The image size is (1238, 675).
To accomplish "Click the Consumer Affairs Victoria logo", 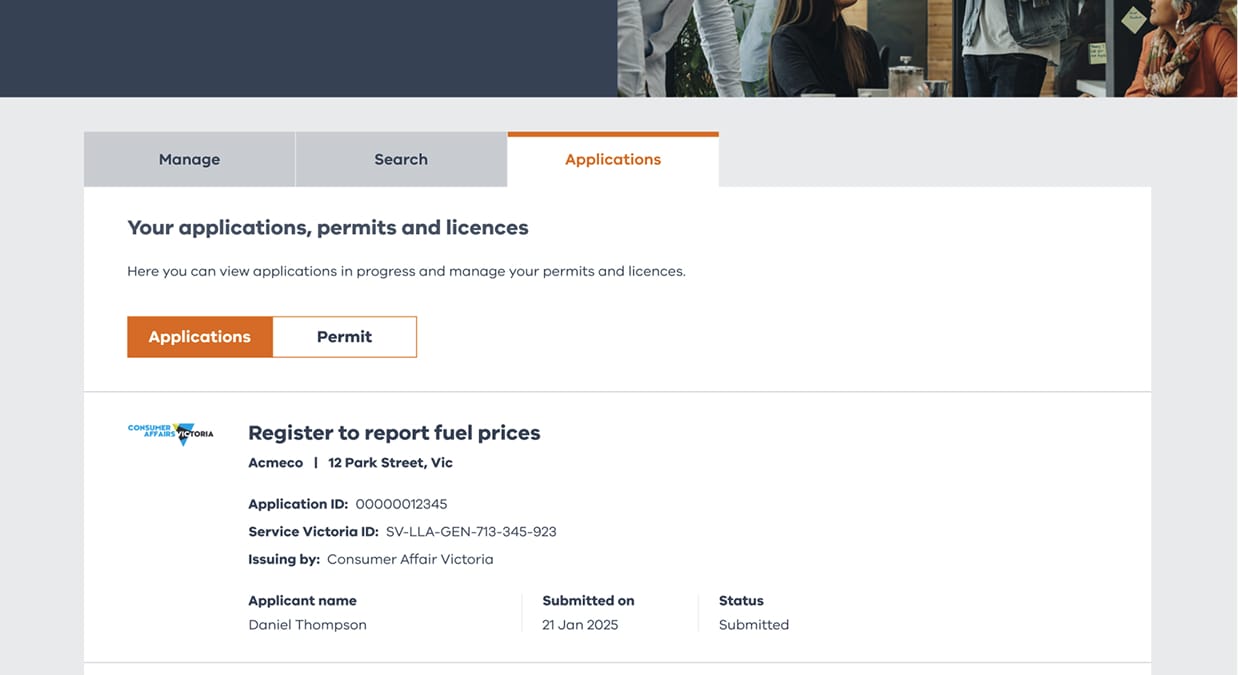I will pyautogui.click(x=171, y=433).
